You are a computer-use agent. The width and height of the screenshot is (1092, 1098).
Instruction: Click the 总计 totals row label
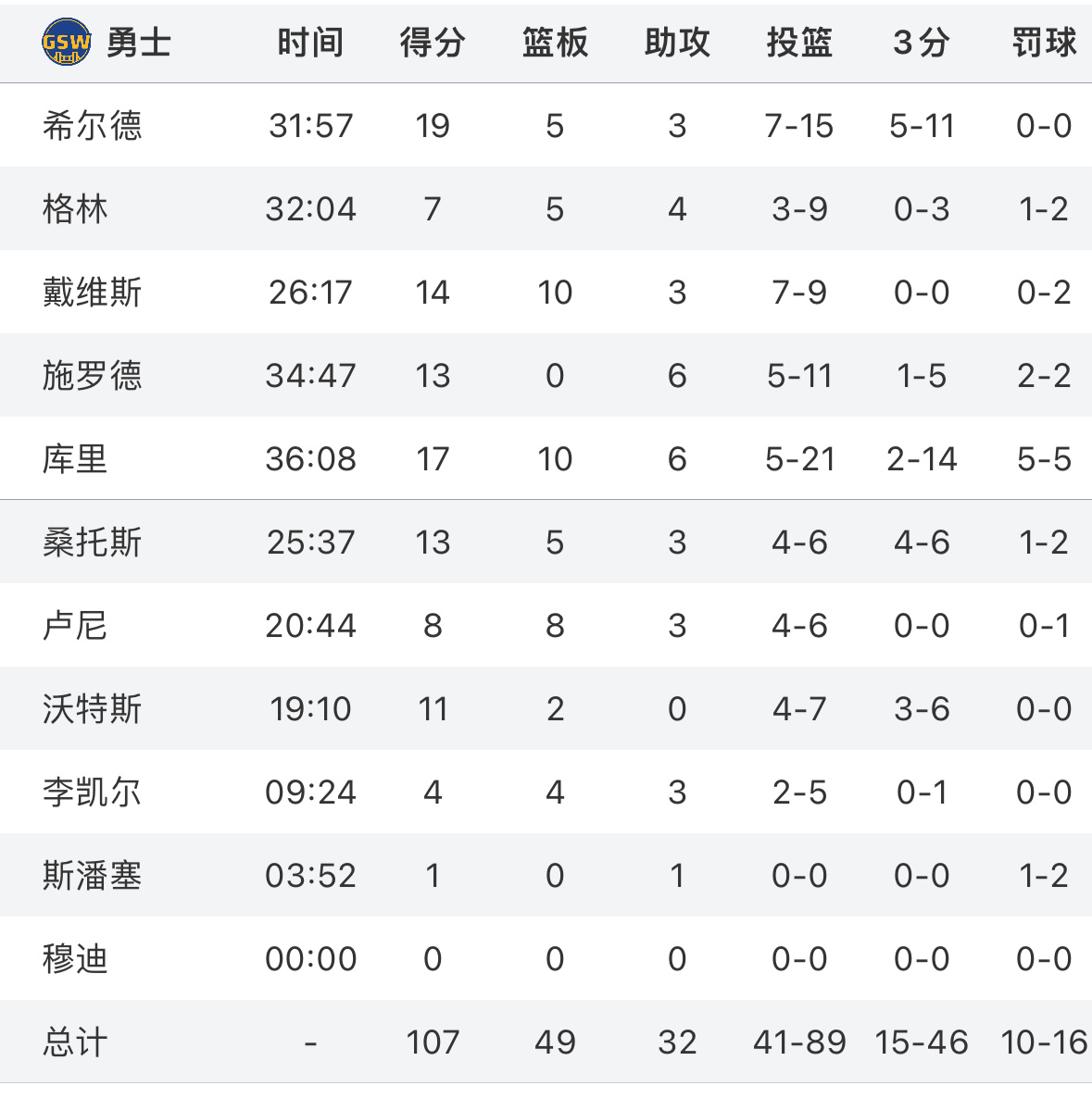tap(75, 1042)
